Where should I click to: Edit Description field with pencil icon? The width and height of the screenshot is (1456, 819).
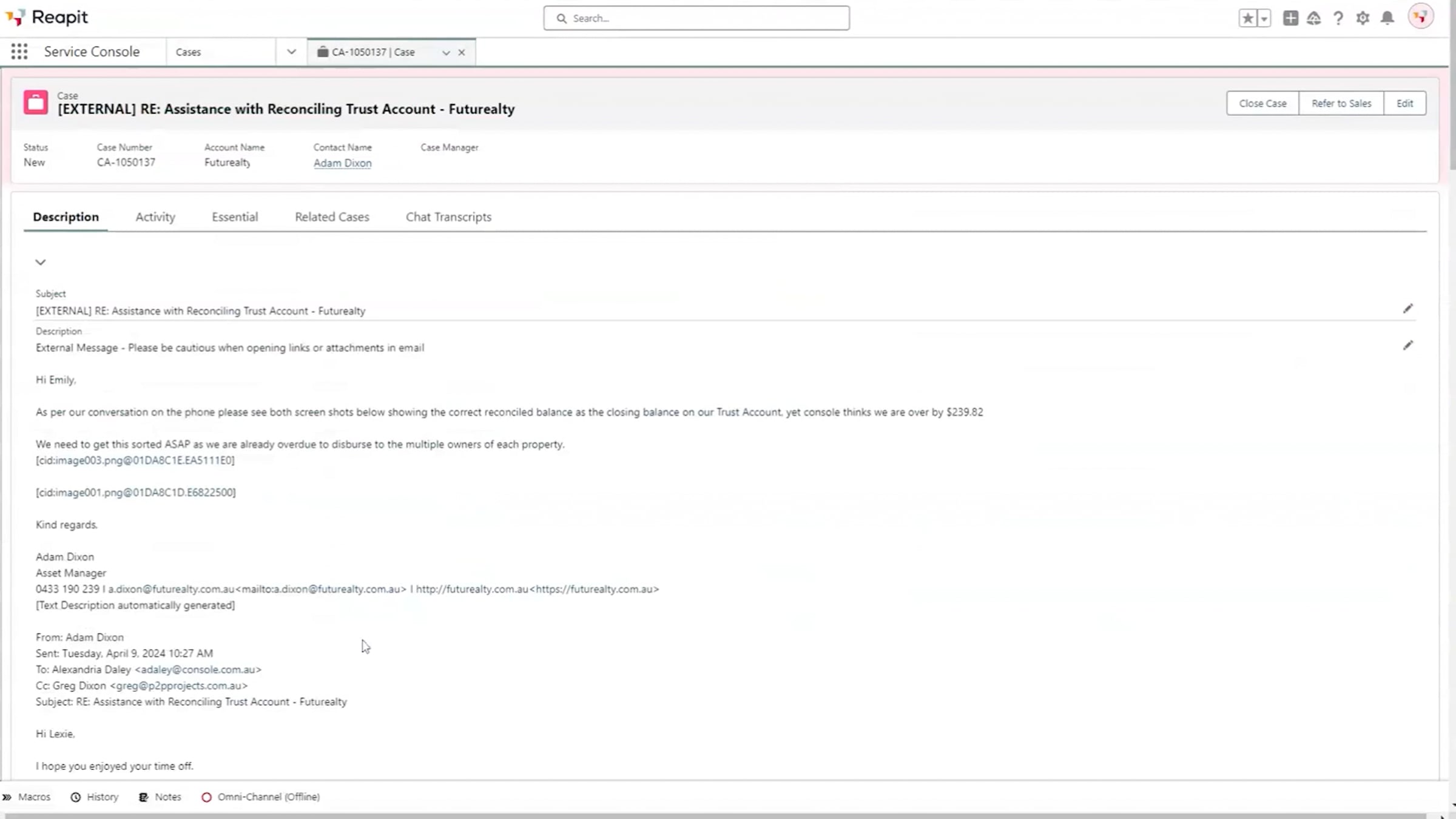click(1407, 345)
